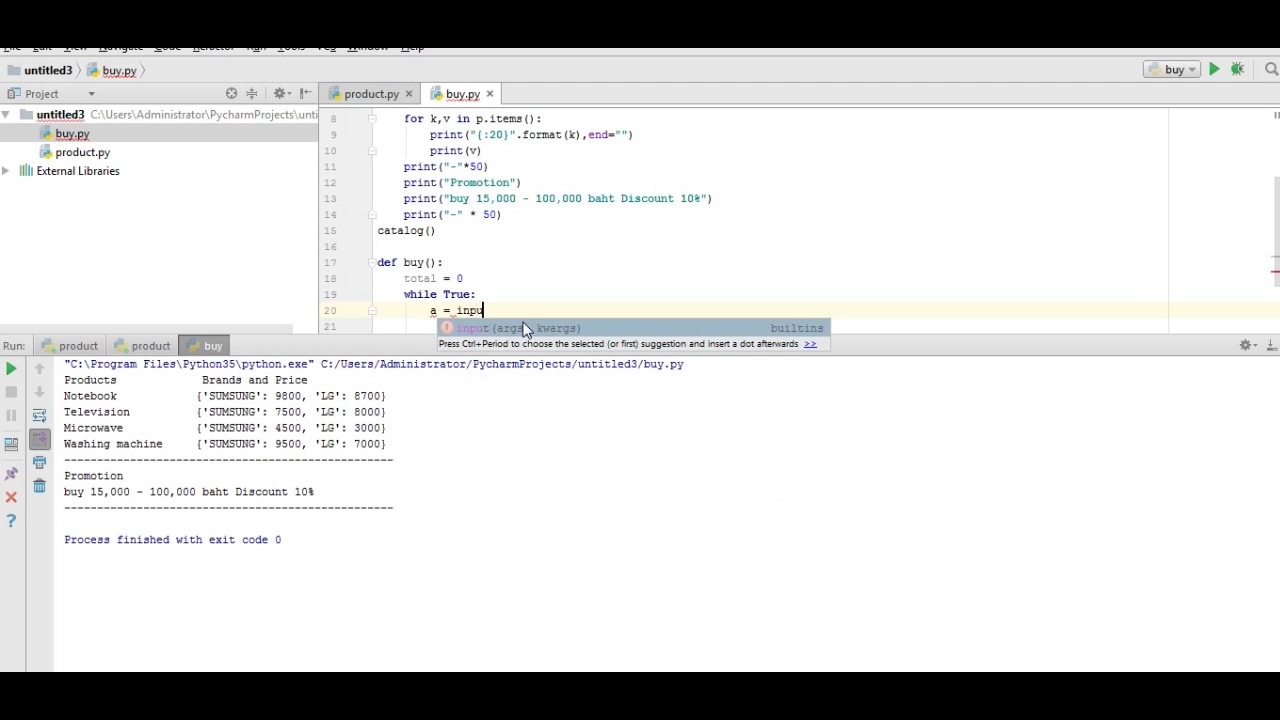Hide the Run tool window
This screenshot has width=1280, height=720.
1271,345
